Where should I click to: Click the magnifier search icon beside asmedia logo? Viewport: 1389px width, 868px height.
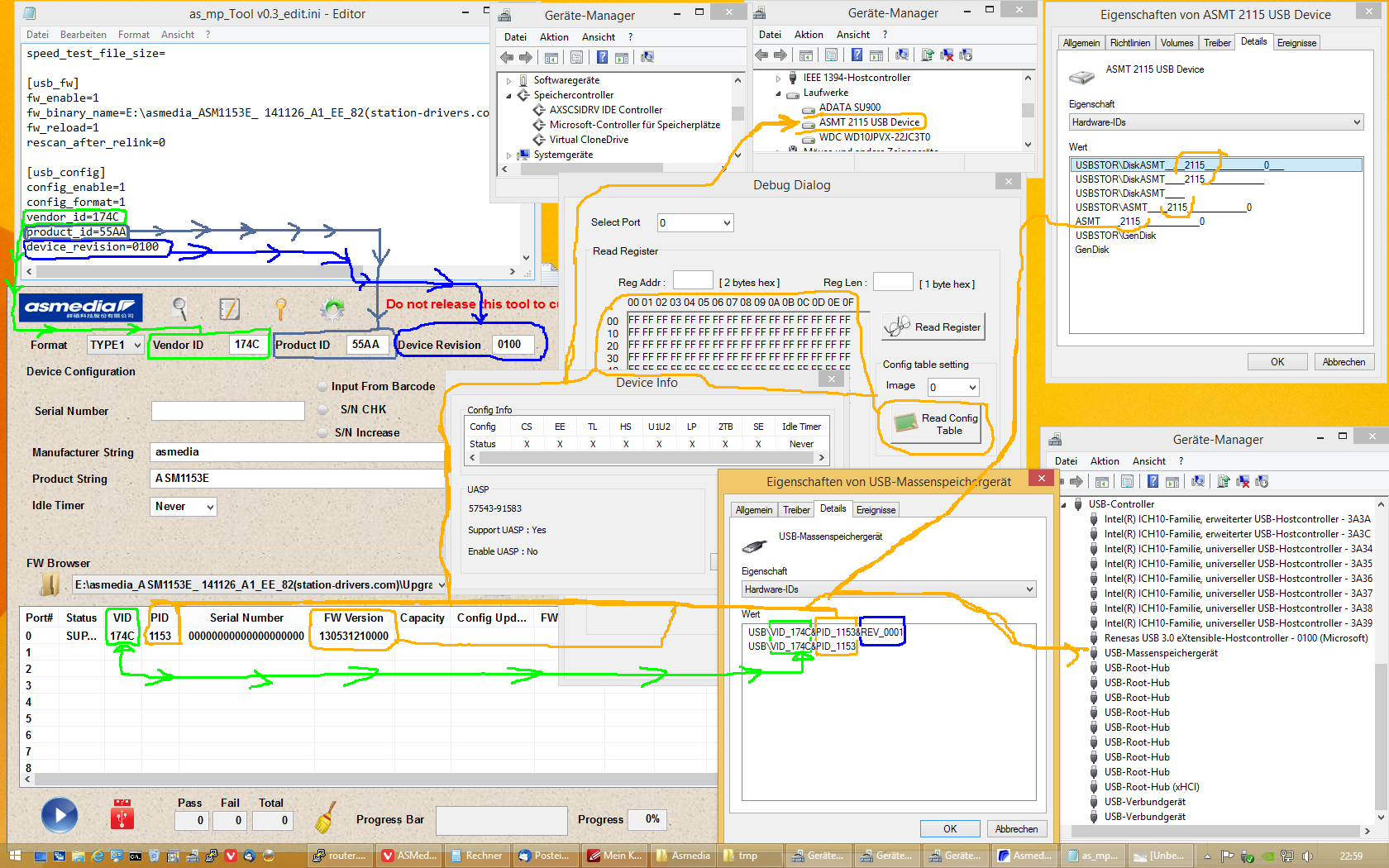[x=179, y=308]
